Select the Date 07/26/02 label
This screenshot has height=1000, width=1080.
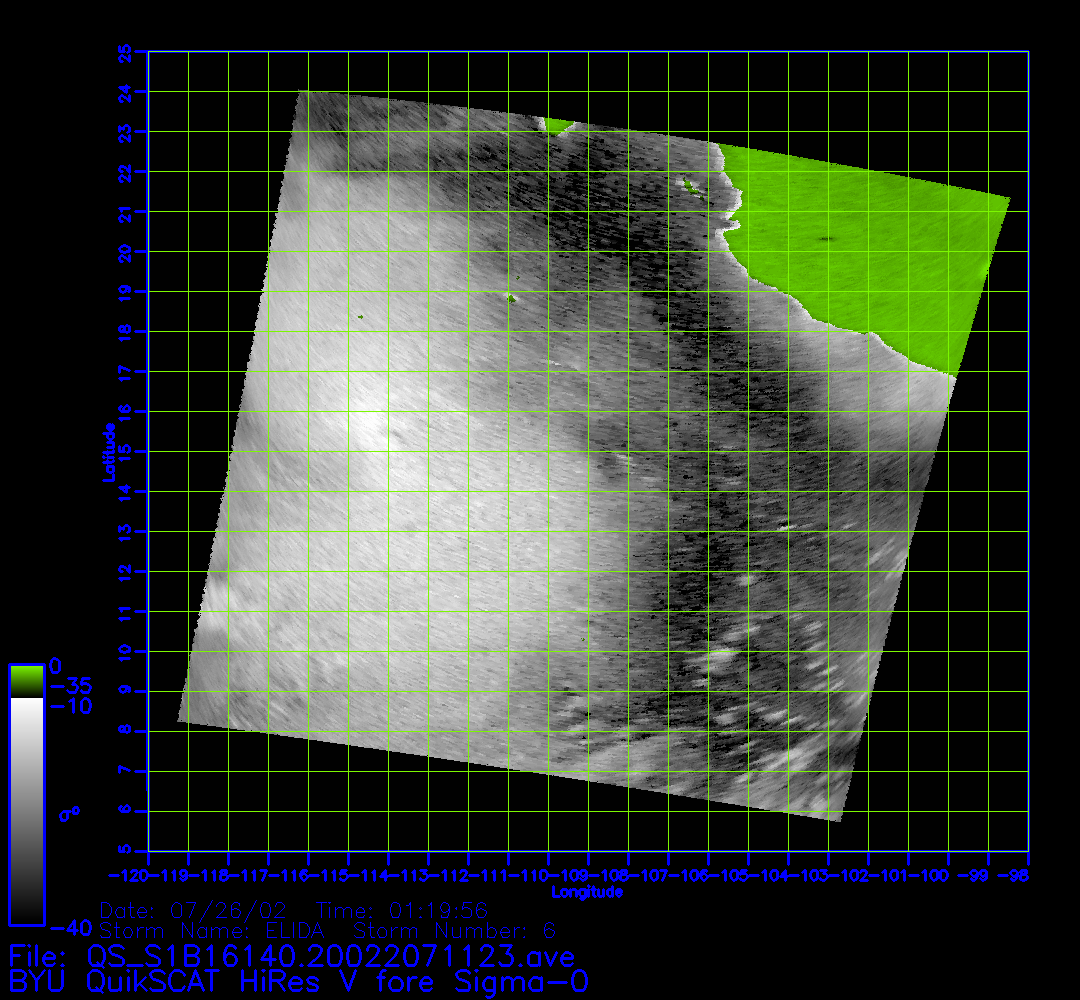click(194, 911)
